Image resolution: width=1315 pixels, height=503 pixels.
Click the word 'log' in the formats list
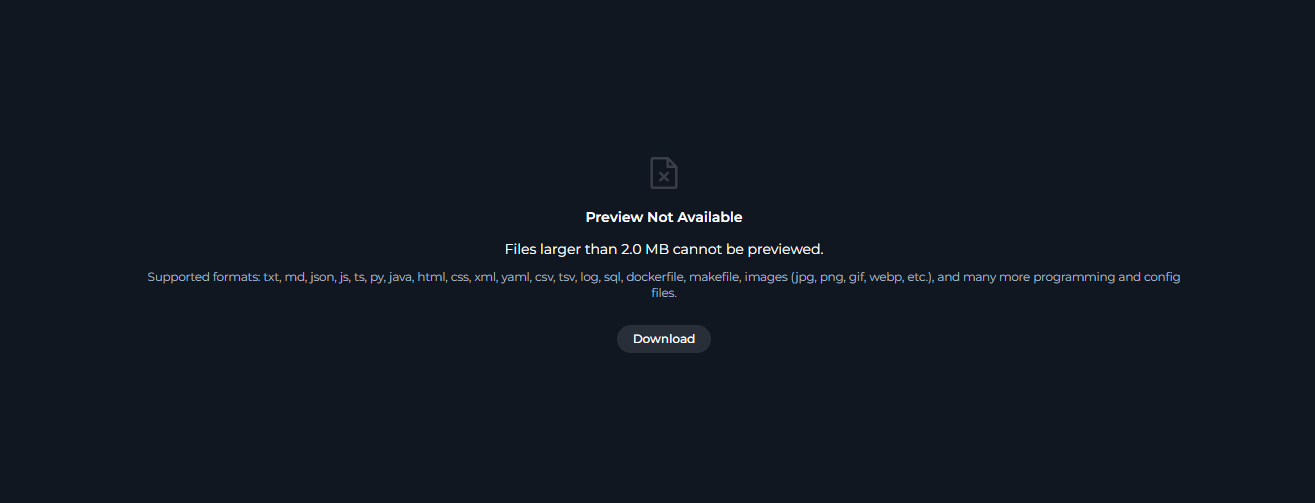589,277
